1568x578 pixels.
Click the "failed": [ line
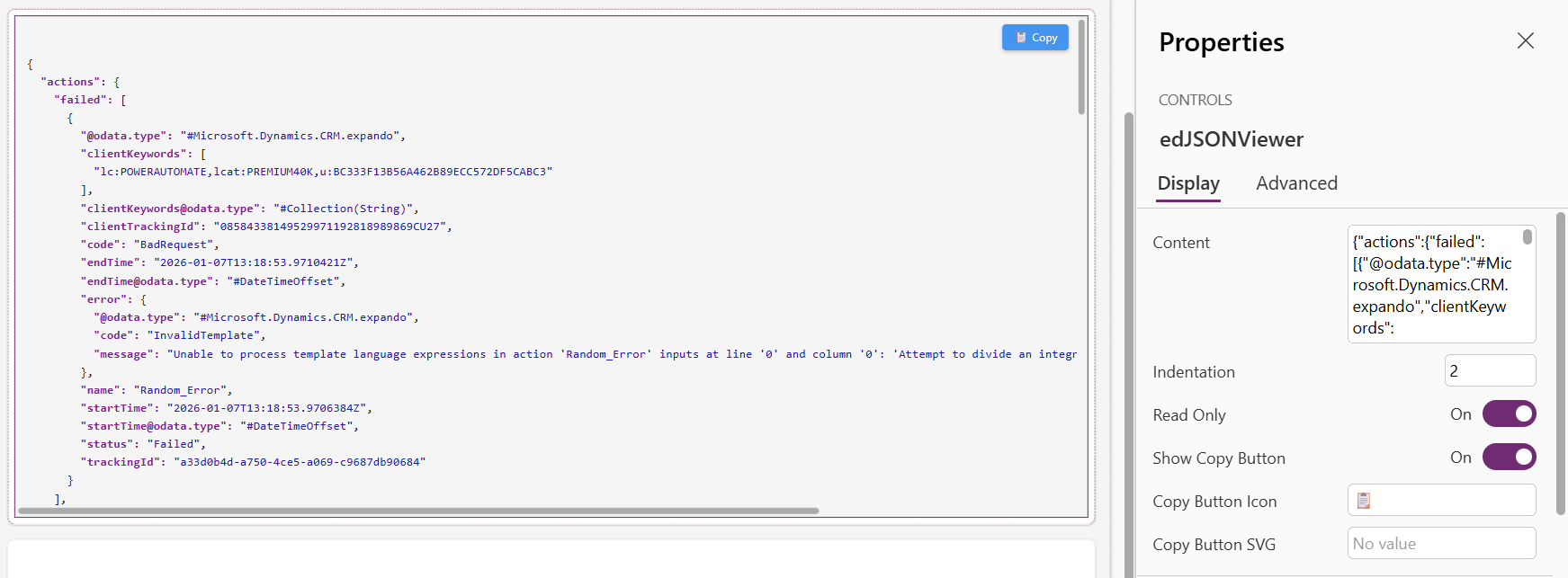click(x=90, y=100)
